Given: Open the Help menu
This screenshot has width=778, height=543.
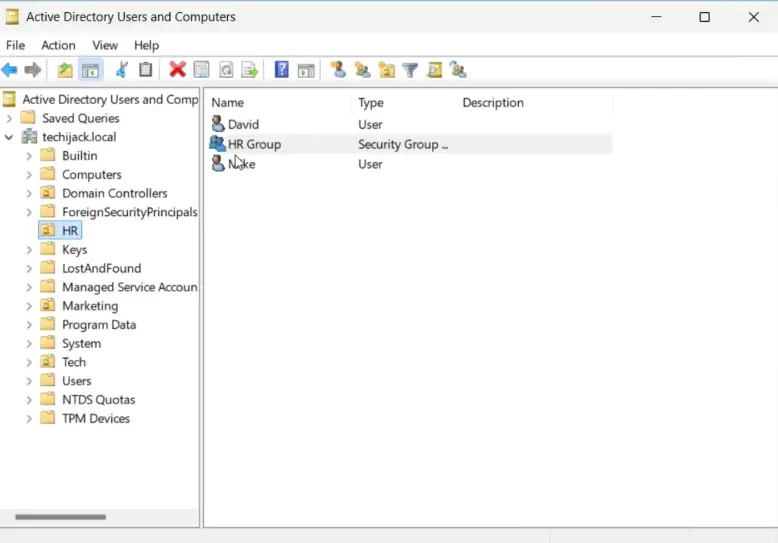Looking at the screenshot, I should click(146, 45).
